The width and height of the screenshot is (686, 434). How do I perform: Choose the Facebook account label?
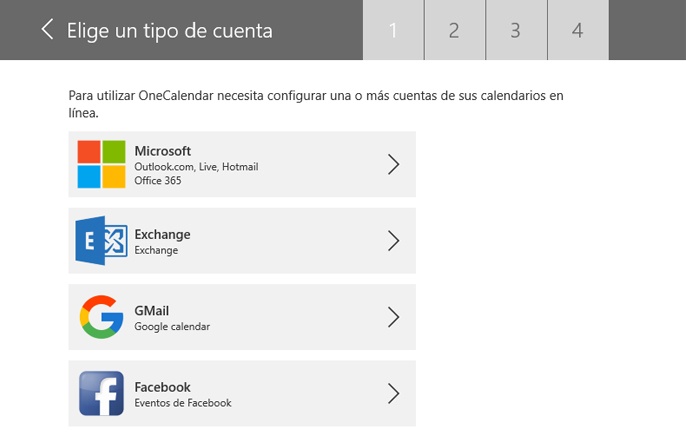pos(162,387)
